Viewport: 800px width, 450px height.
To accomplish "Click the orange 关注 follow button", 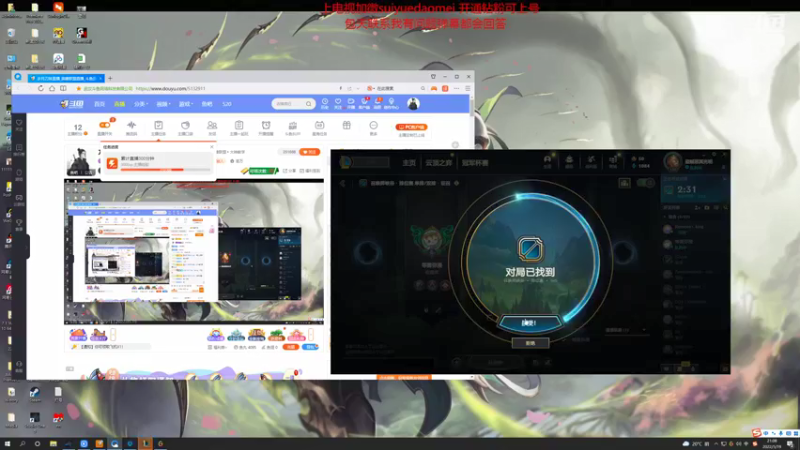I will click(309, 152).
